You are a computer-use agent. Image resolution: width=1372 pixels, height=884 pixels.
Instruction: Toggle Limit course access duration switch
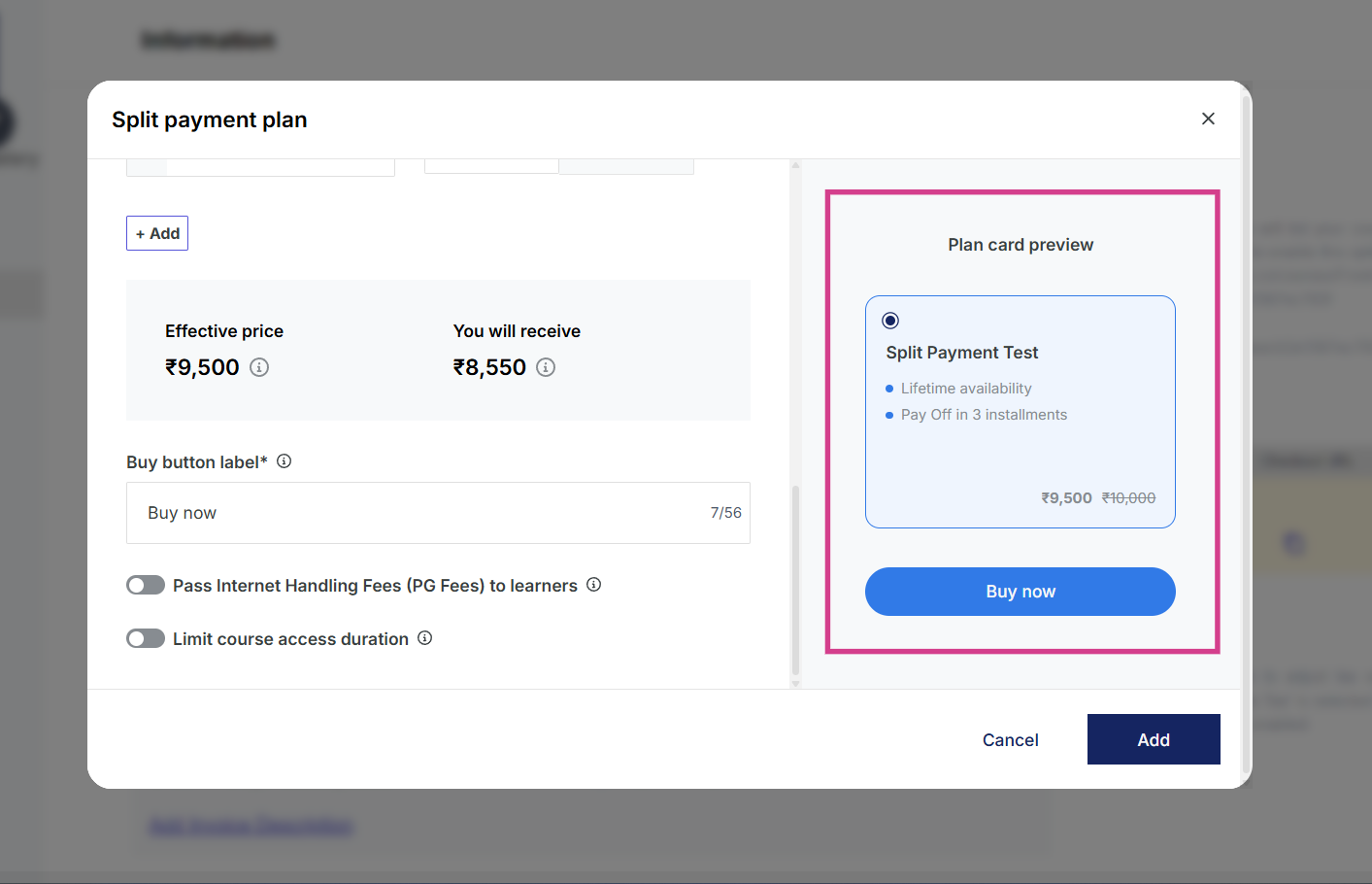146,638
